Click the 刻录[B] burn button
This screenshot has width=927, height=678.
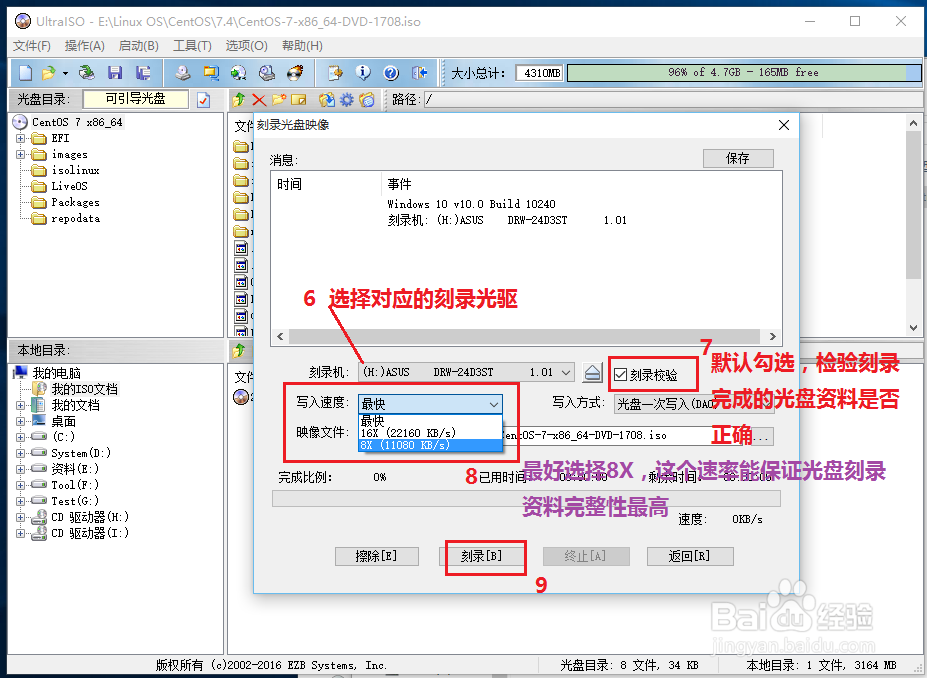click(x=482, y=556)
